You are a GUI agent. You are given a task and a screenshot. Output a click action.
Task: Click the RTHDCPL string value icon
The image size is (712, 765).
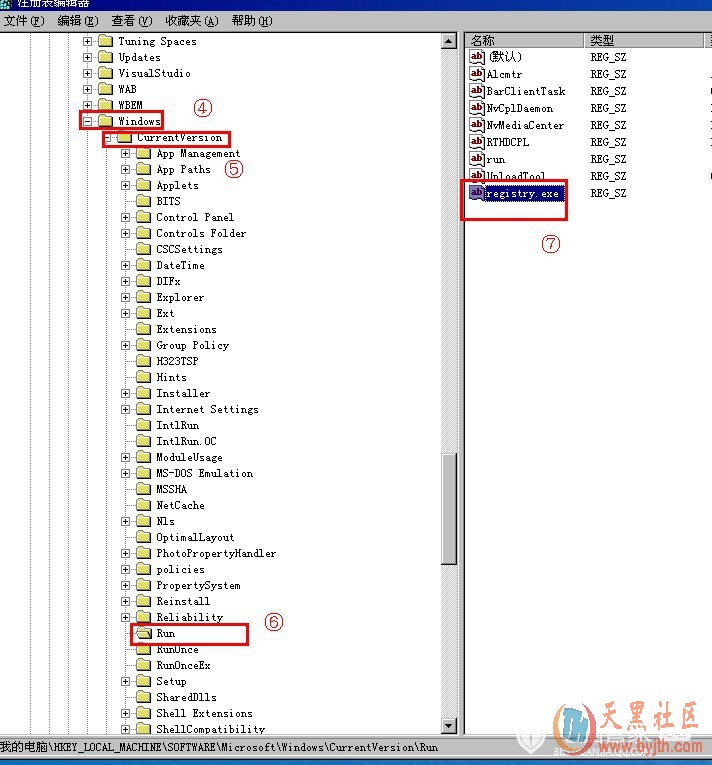[477, 142]
